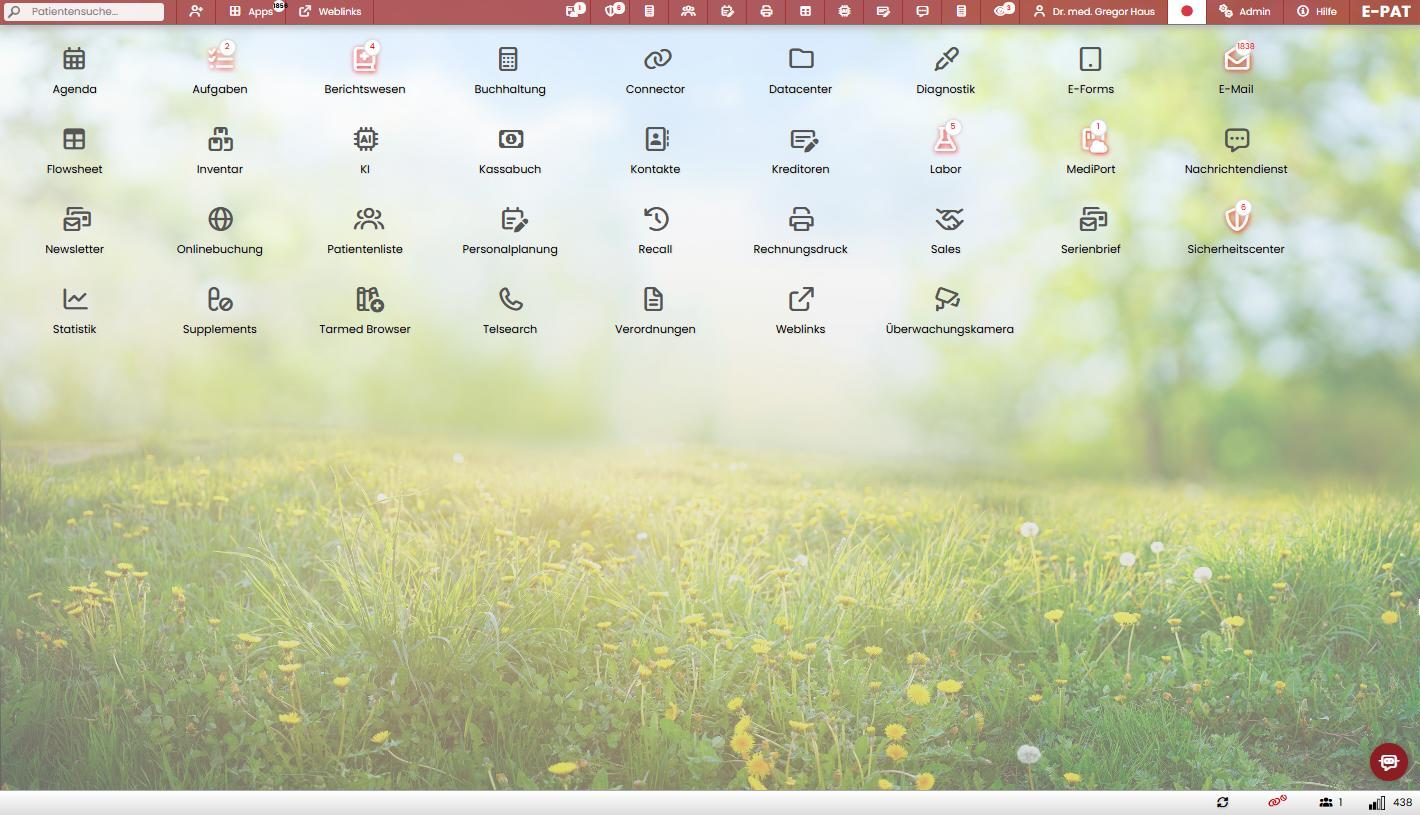1420x815 pixels.
Task: Open the Agenda calendar app
Action: pyautogui.click(x=74, y=69)
